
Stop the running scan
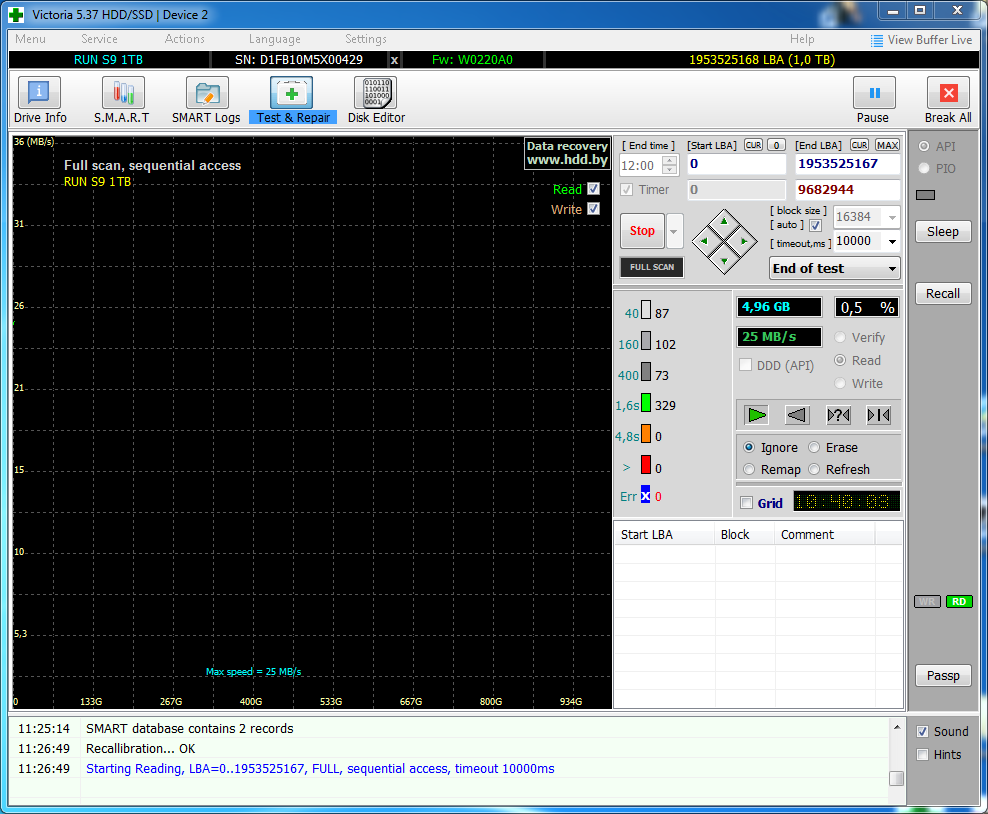pos(642,231)
